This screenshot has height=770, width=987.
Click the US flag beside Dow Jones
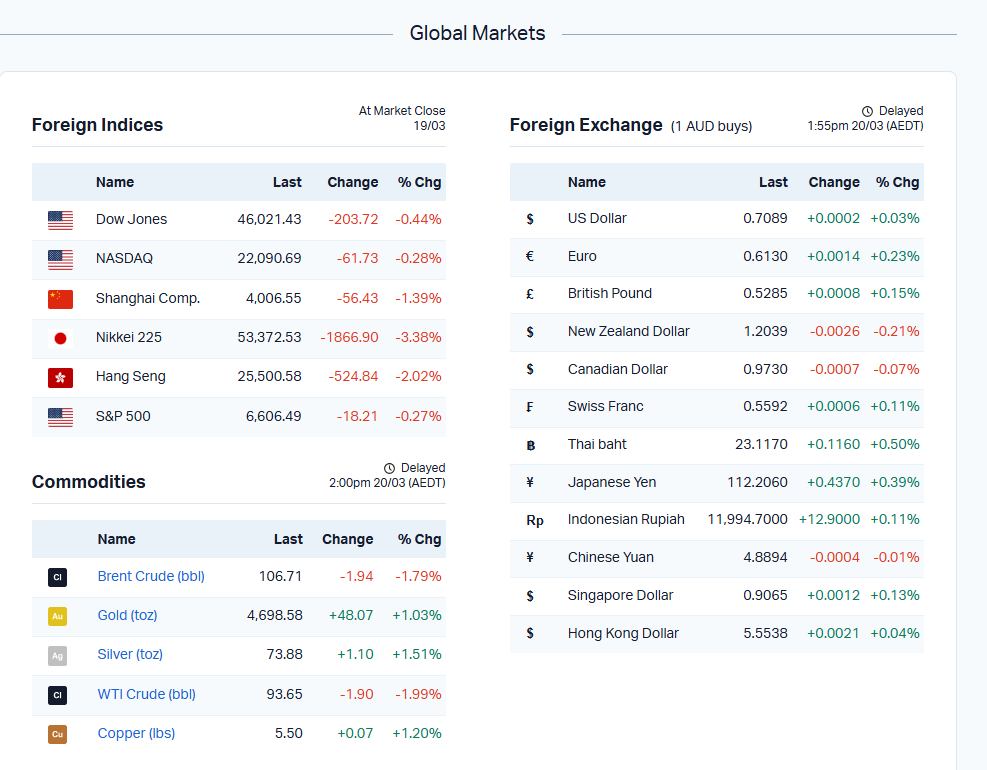(x=60, y=220)
